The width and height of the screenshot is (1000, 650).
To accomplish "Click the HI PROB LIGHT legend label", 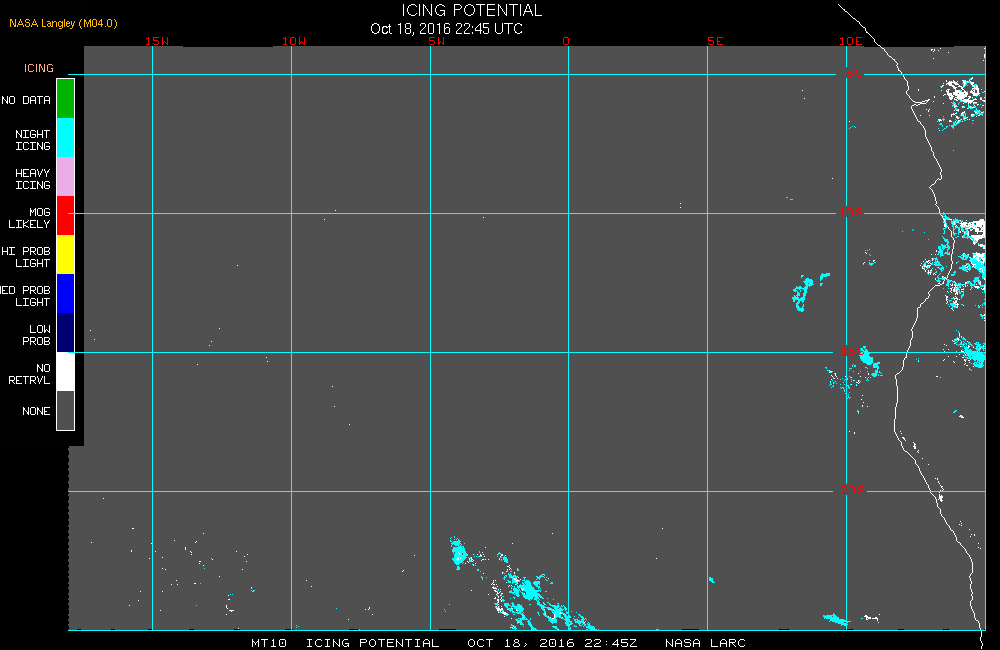I will pyautogui.click(x=26, y=257).
